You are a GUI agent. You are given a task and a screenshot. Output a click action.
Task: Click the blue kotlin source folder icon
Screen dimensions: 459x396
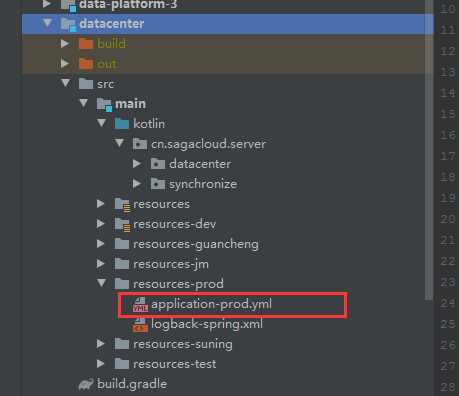(122, 124)
